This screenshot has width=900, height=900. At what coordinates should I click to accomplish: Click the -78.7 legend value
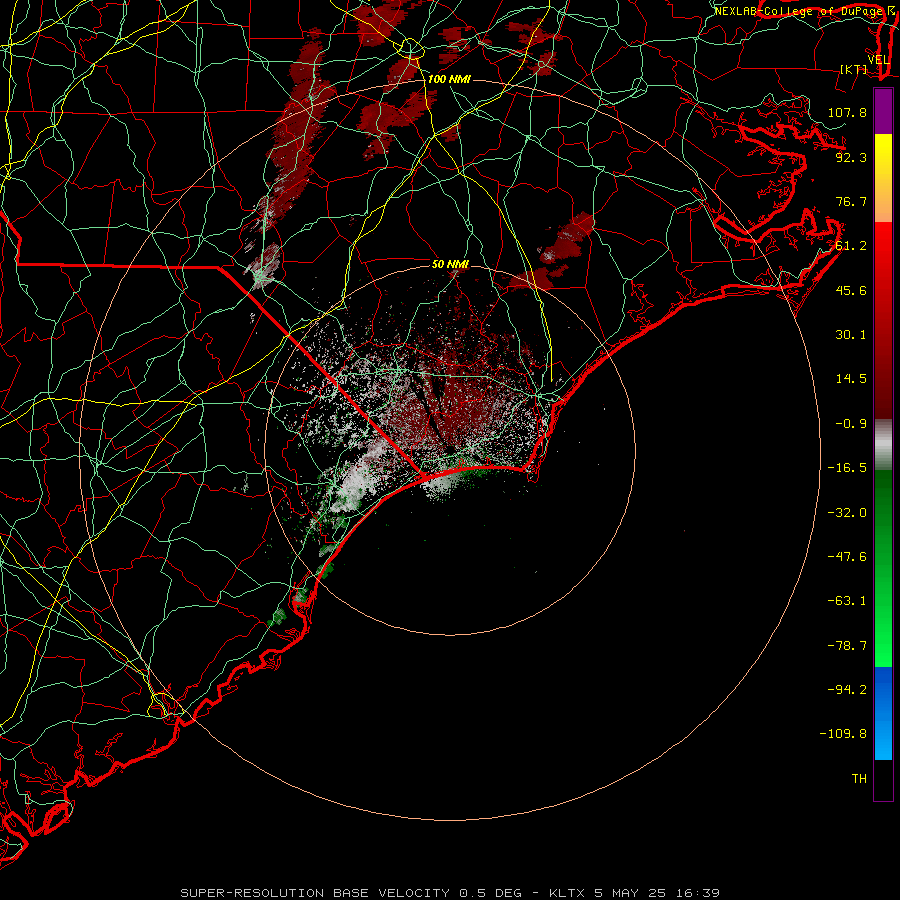click(847, 646)
